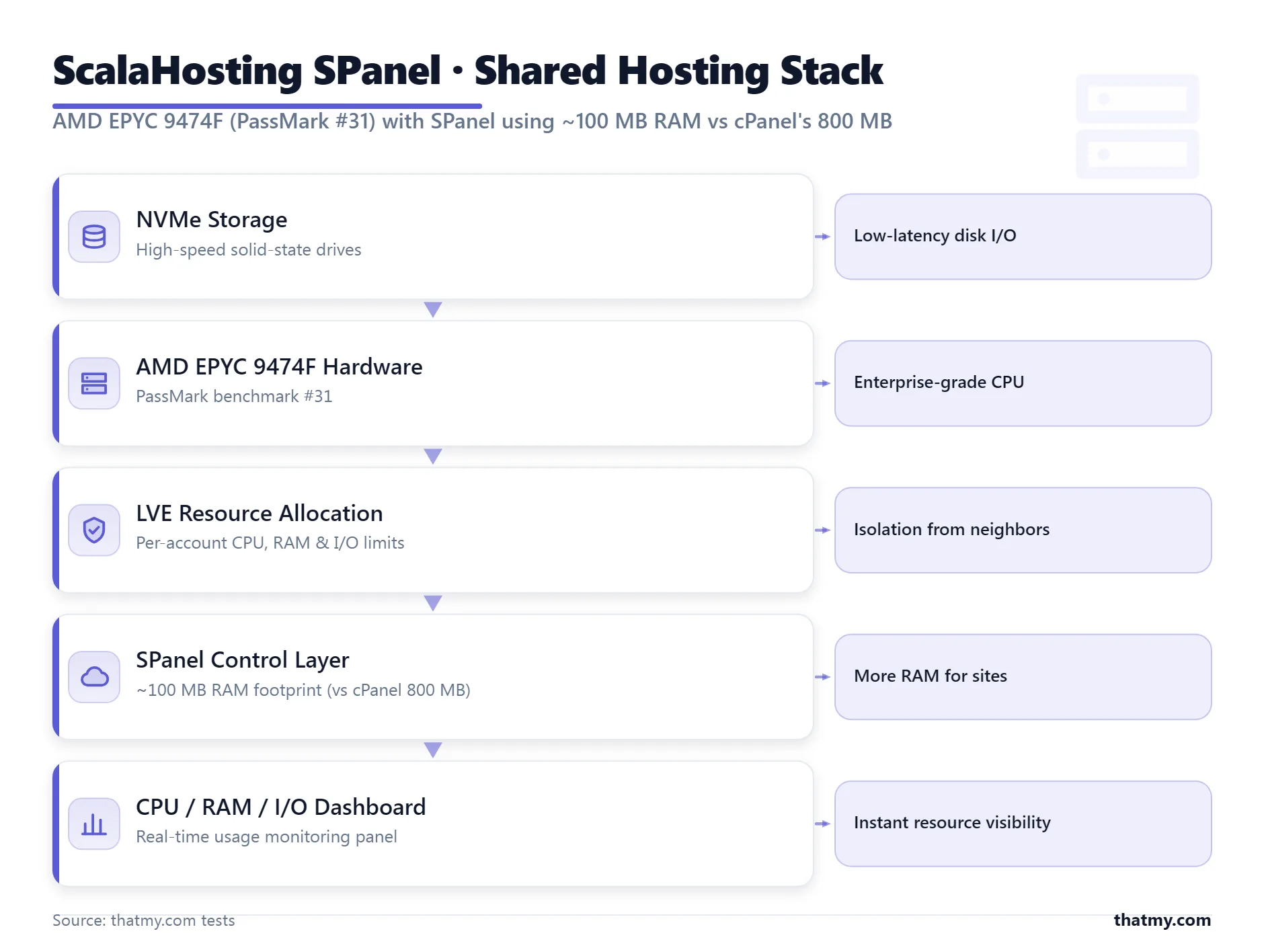
Task: Click the AMD EPYC PassMark subtitle line
Action: (473, 121)
